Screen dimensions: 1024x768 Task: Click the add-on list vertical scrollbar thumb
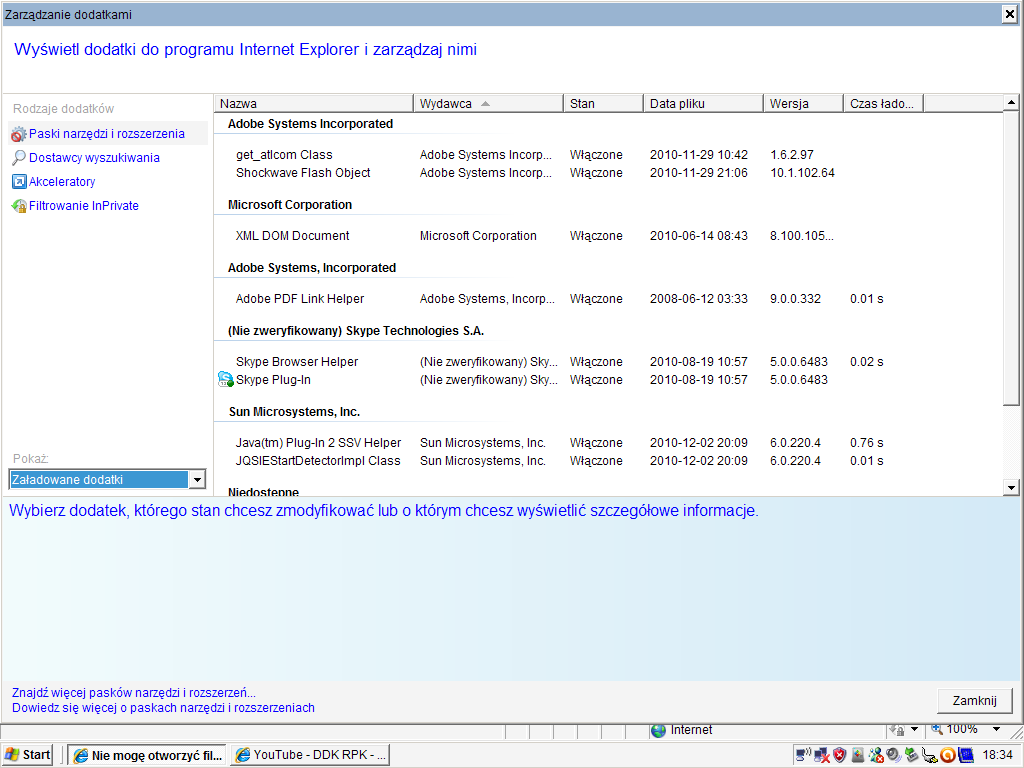[x=1011, y=258]
